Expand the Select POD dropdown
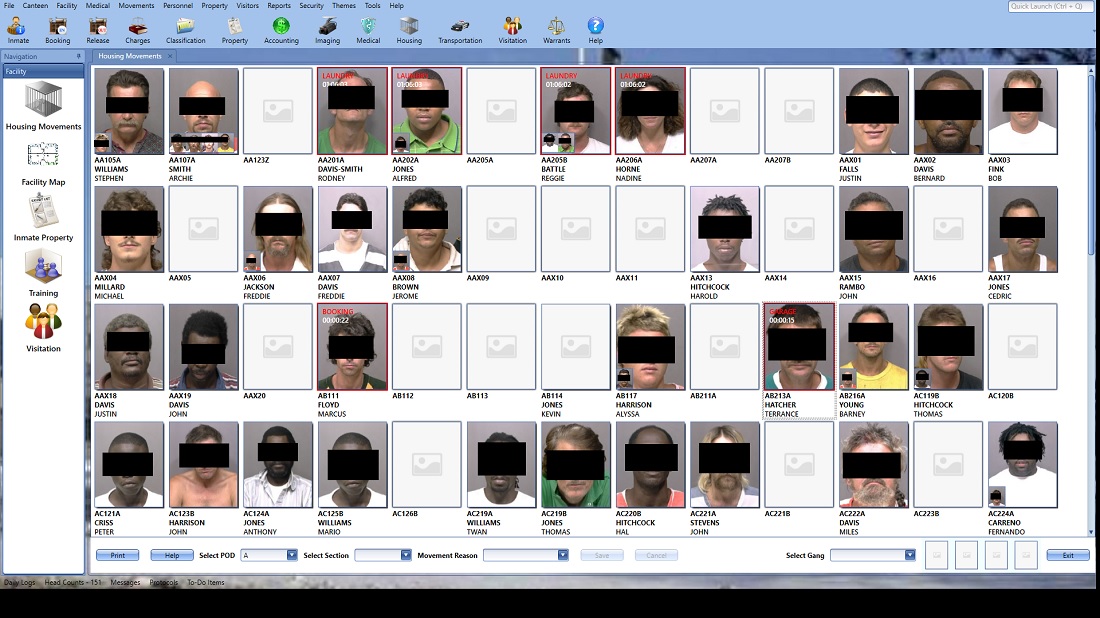 292,555
